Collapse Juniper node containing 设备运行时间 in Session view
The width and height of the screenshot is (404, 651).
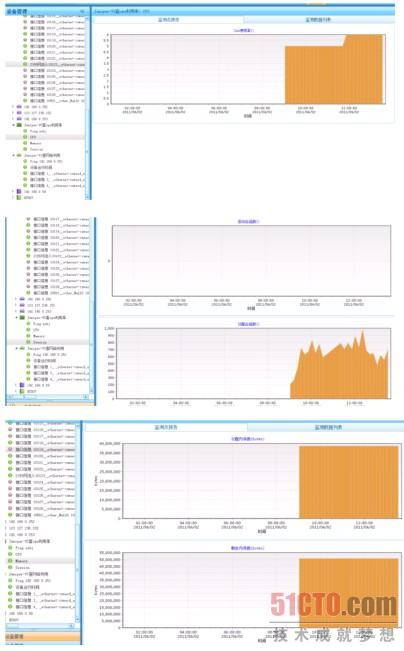coord(17,348)
